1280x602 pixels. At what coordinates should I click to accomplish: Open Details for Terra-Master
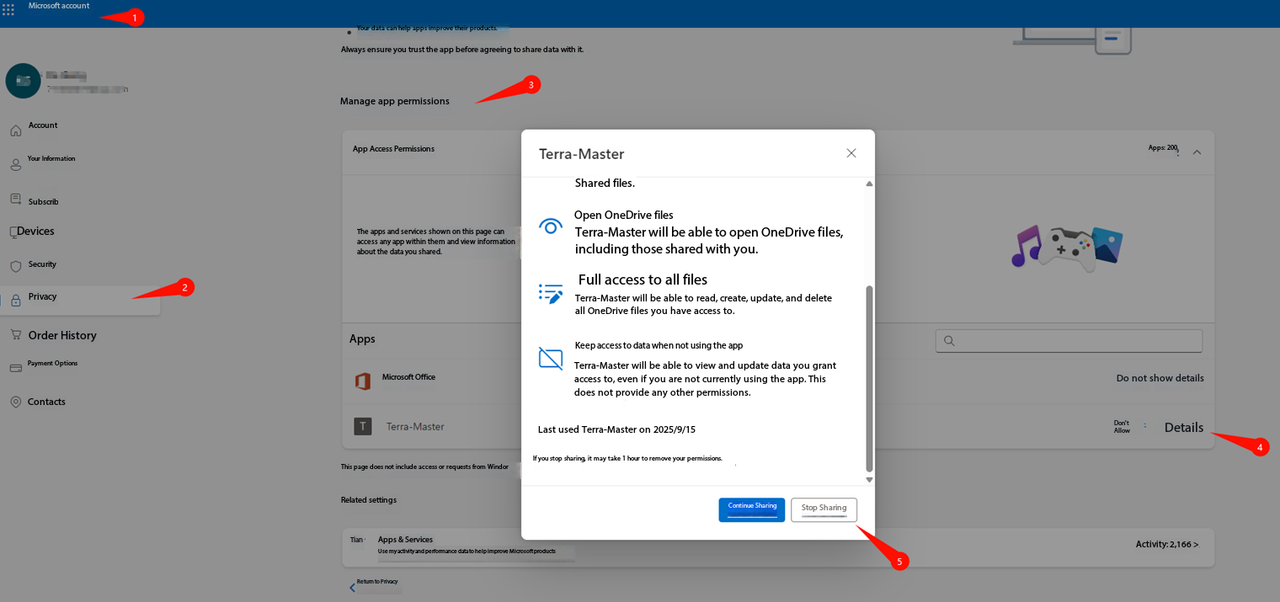click(x=1184, y=427)
